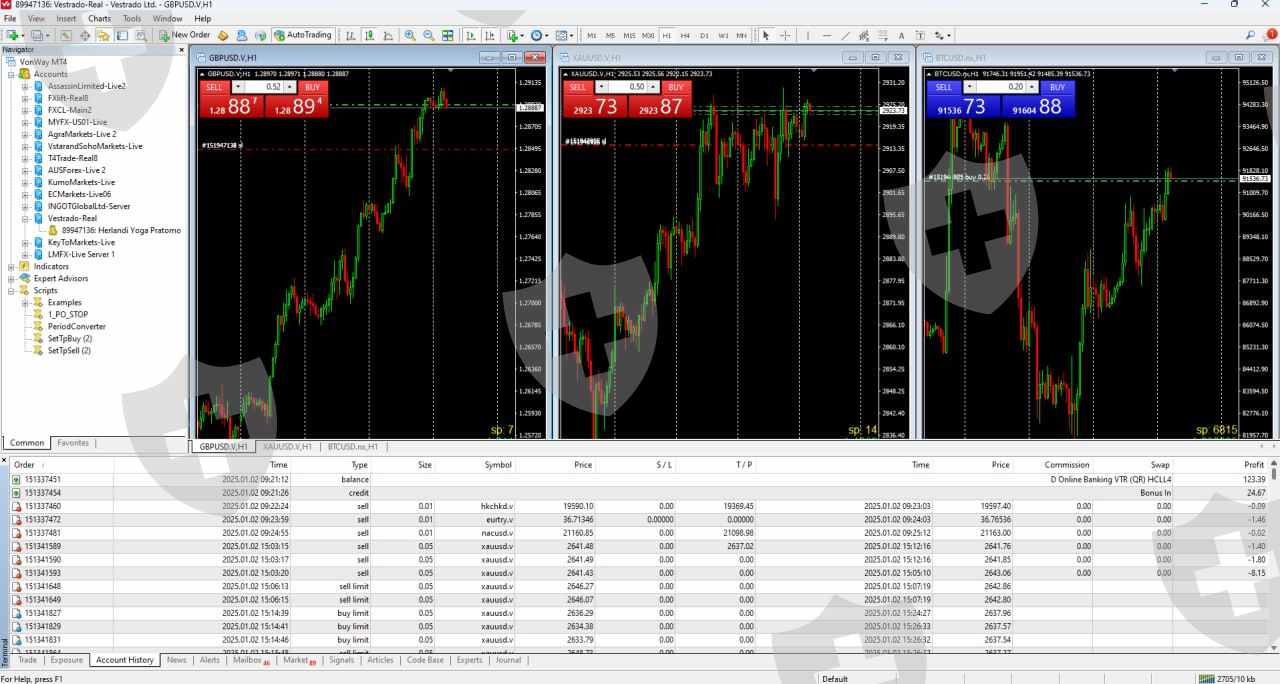Open the MetaEditor toolbar icon
1280x684 pixels.
[222, 35]
